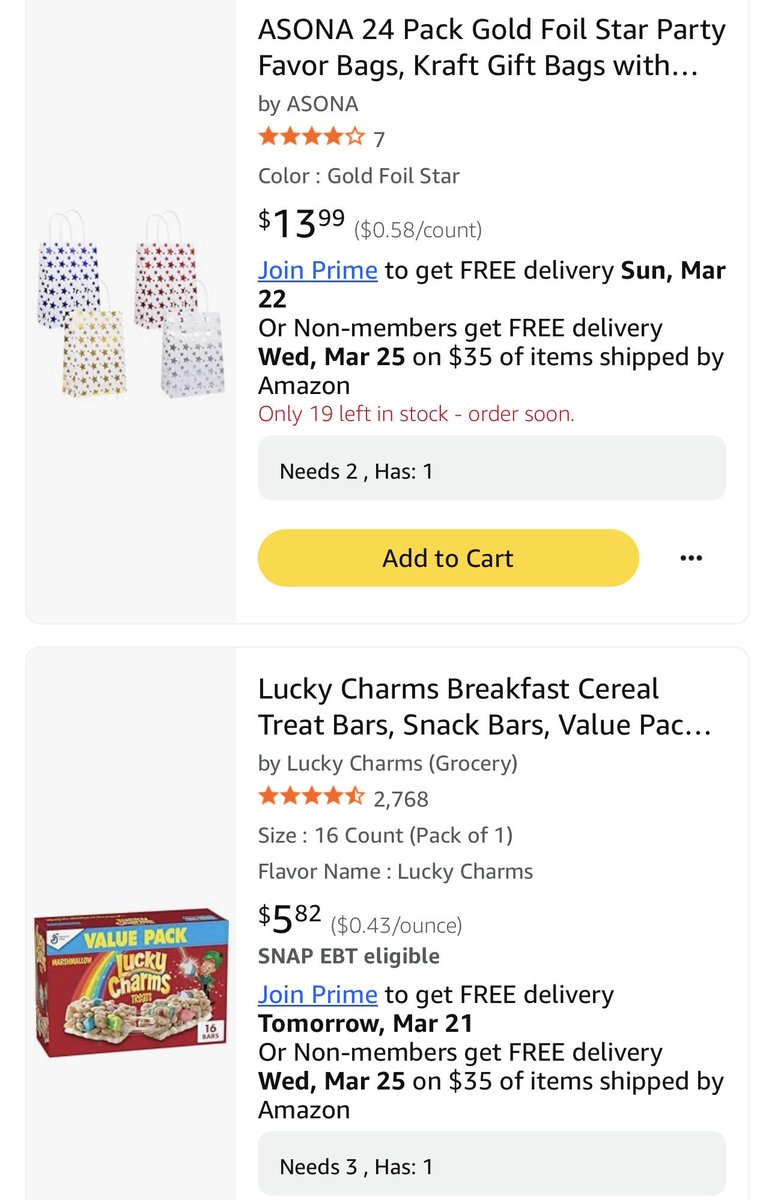Open the Lucky Charms Treat Bars title

tap(485, 707)
